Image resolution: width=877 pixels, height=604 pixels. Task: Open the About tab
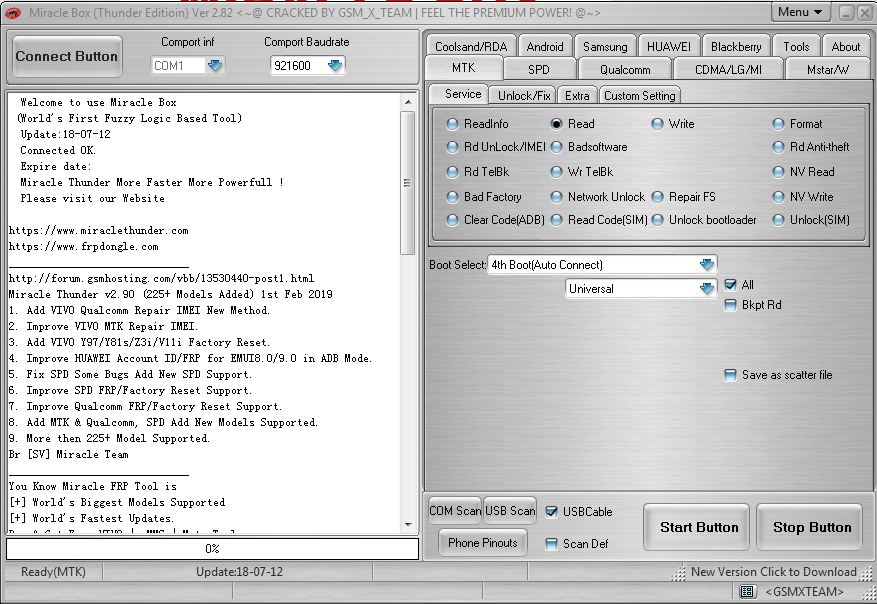click(846, 47)
